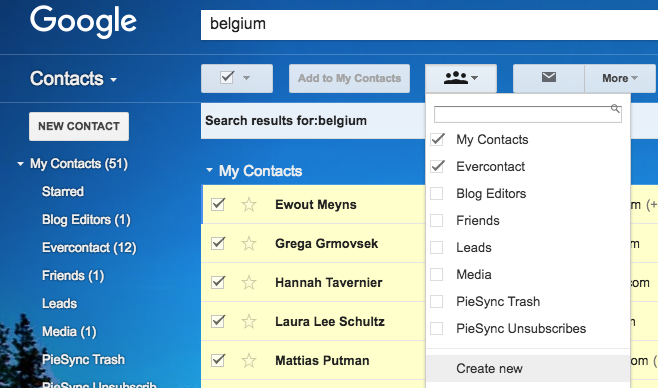658x388 pixels.
Task: Click the Google logo
Action: click(83, 22)
